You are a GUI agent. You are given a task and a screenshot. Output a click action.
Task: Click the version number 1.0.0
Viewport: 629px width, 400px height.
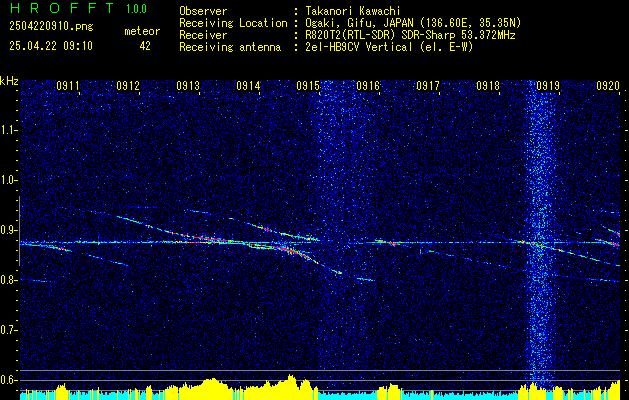136,9
